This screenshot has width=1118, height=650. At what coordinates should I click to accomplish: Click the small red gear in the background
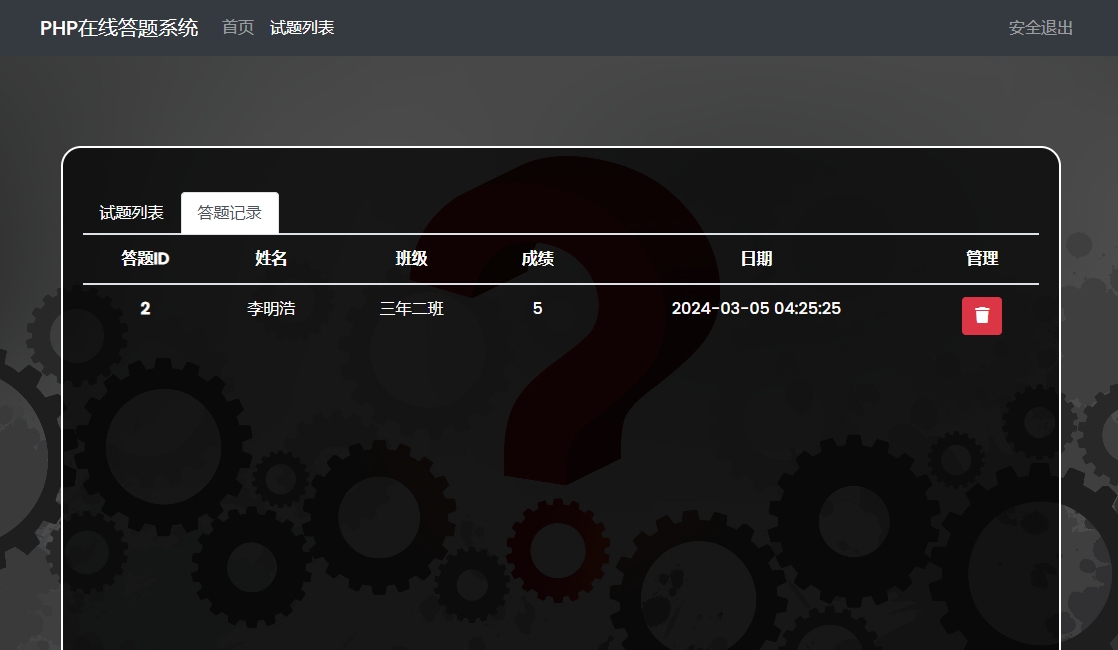[557, 549]
